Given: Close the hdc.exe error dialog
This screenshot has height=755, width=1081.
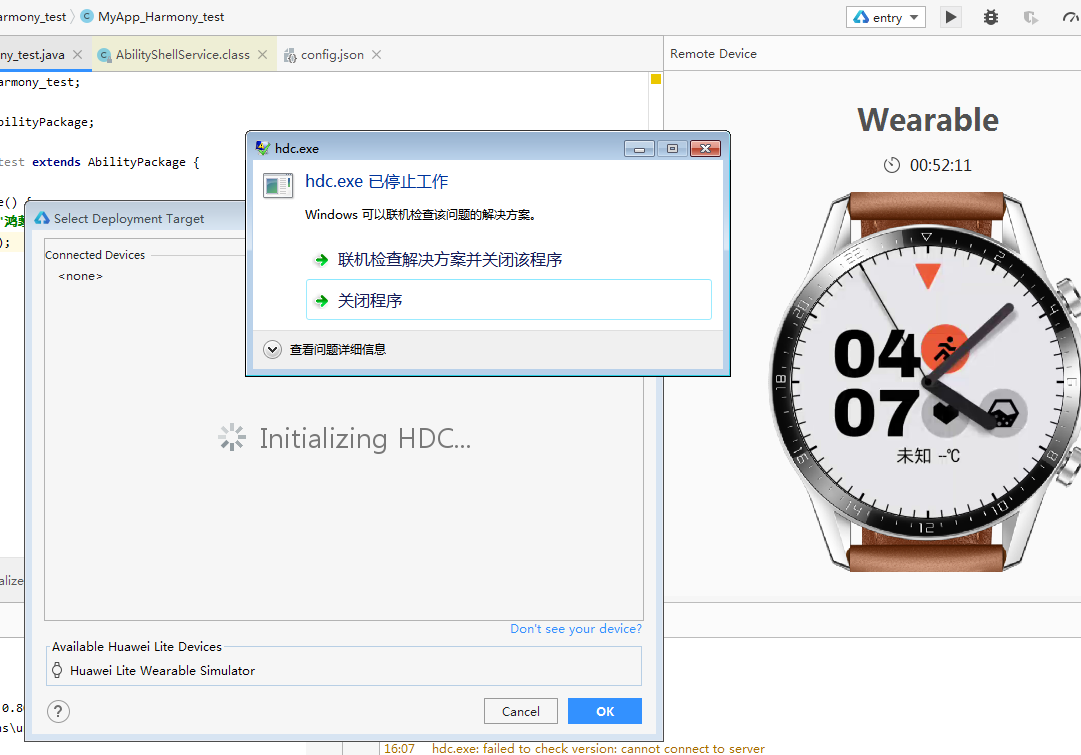Looking at the screenshot, I should (705, 148).
